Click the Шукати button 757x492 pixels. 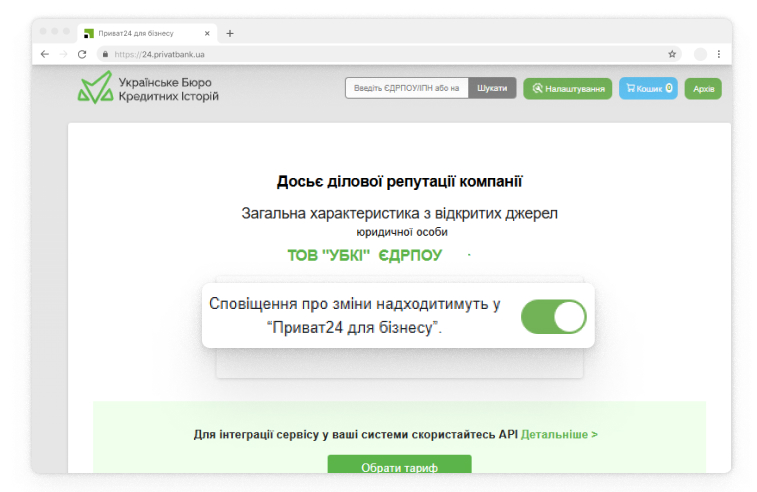492,88
